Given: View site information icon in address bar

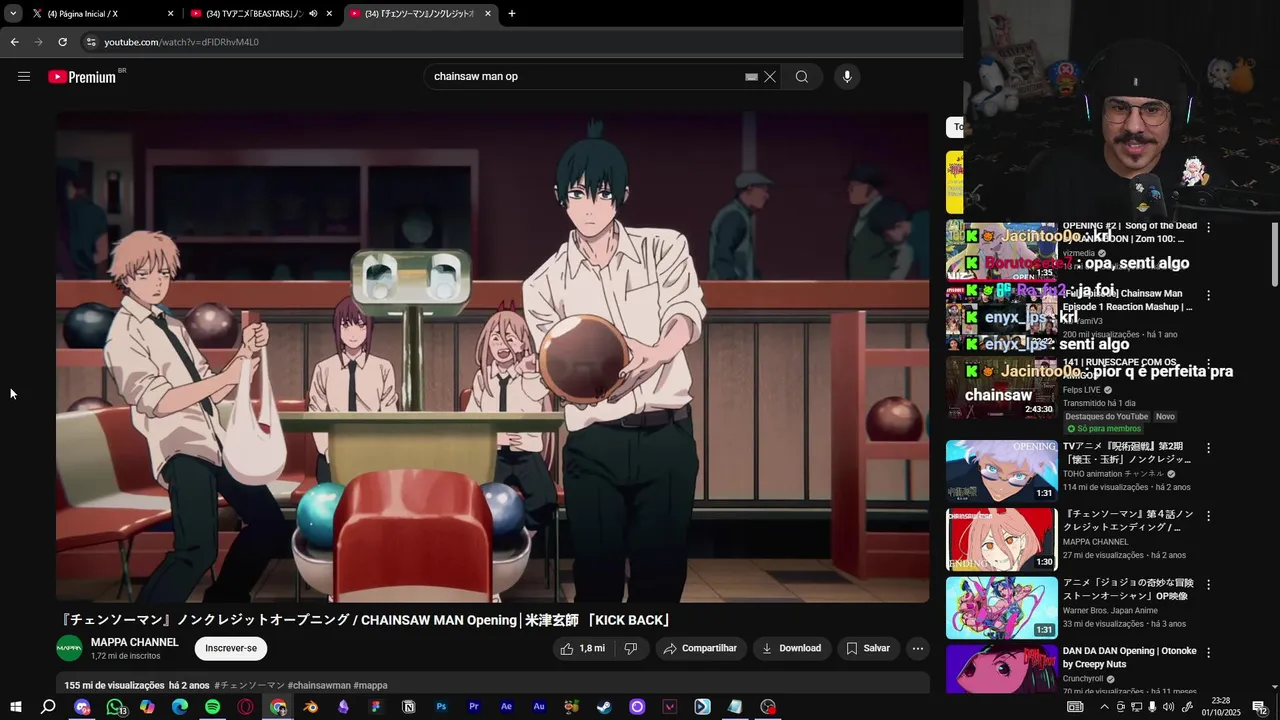Looking at the screenshot, I should pyautogui.click(x=91, y=42).
